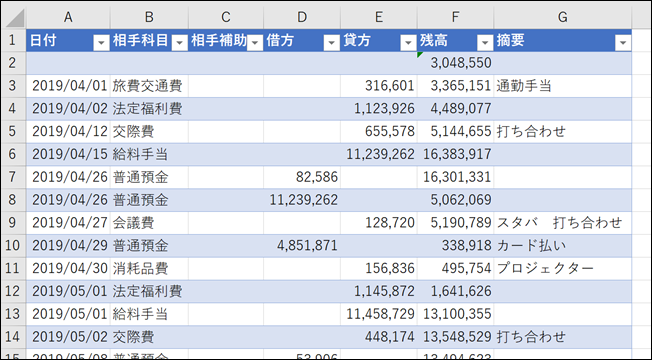Screen dimensions: 652x360
Task: Click the カード払い cell
Action: pos(563,246)
